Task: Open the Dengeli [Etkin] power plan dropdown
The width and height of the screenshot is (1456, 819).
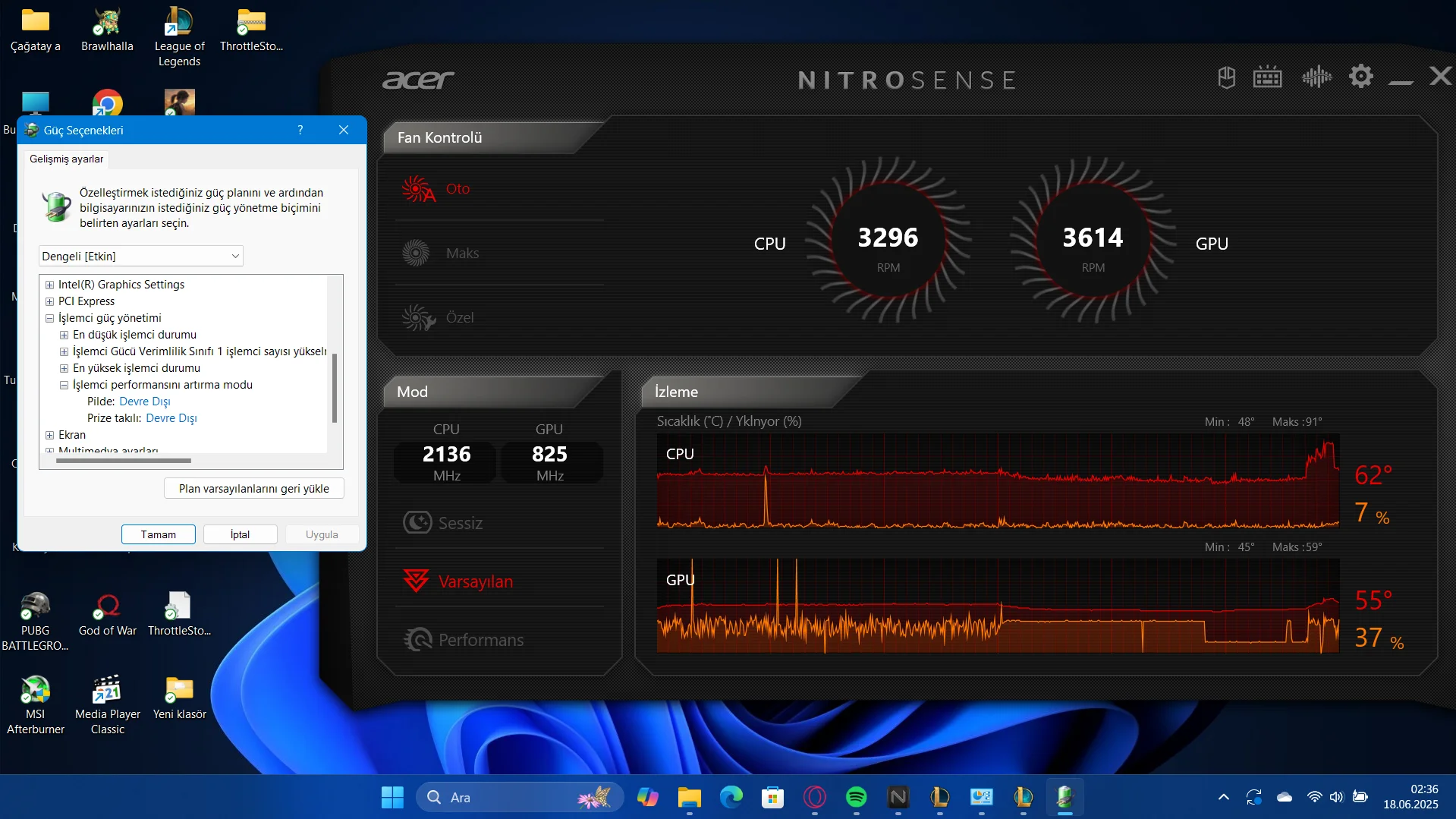Action: 141,256
